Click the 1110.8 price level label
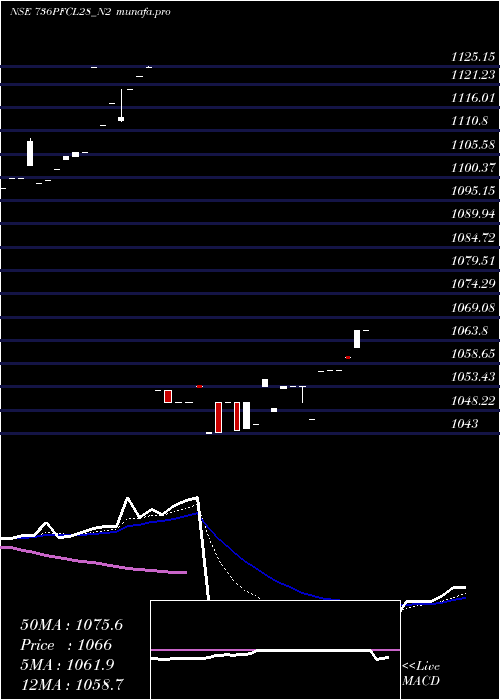Viewport: 500px width, 700px height. (x=470, y=121)
